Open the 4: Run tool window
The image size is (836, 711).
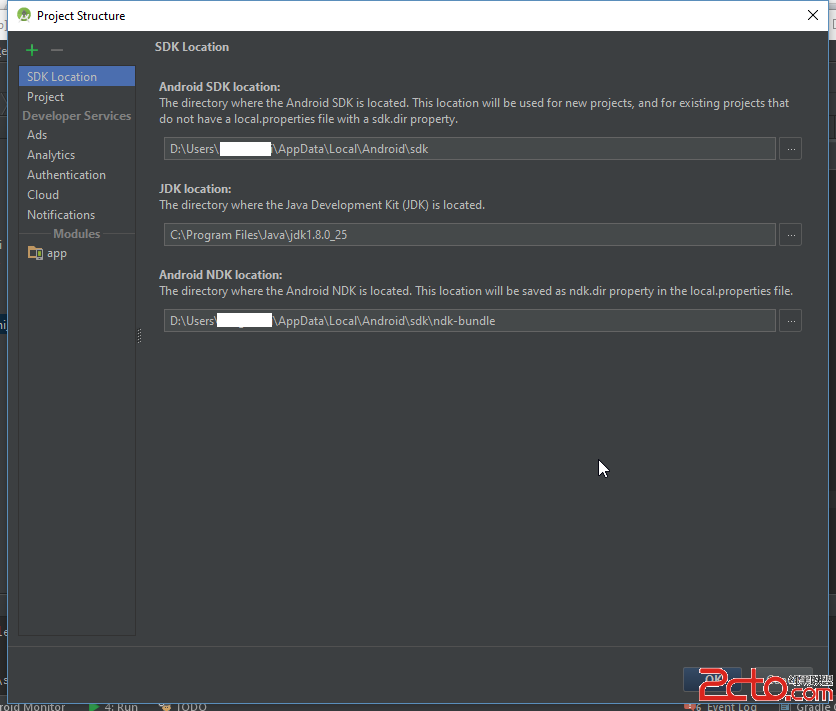pyautogui.click(x=114, y=707)
